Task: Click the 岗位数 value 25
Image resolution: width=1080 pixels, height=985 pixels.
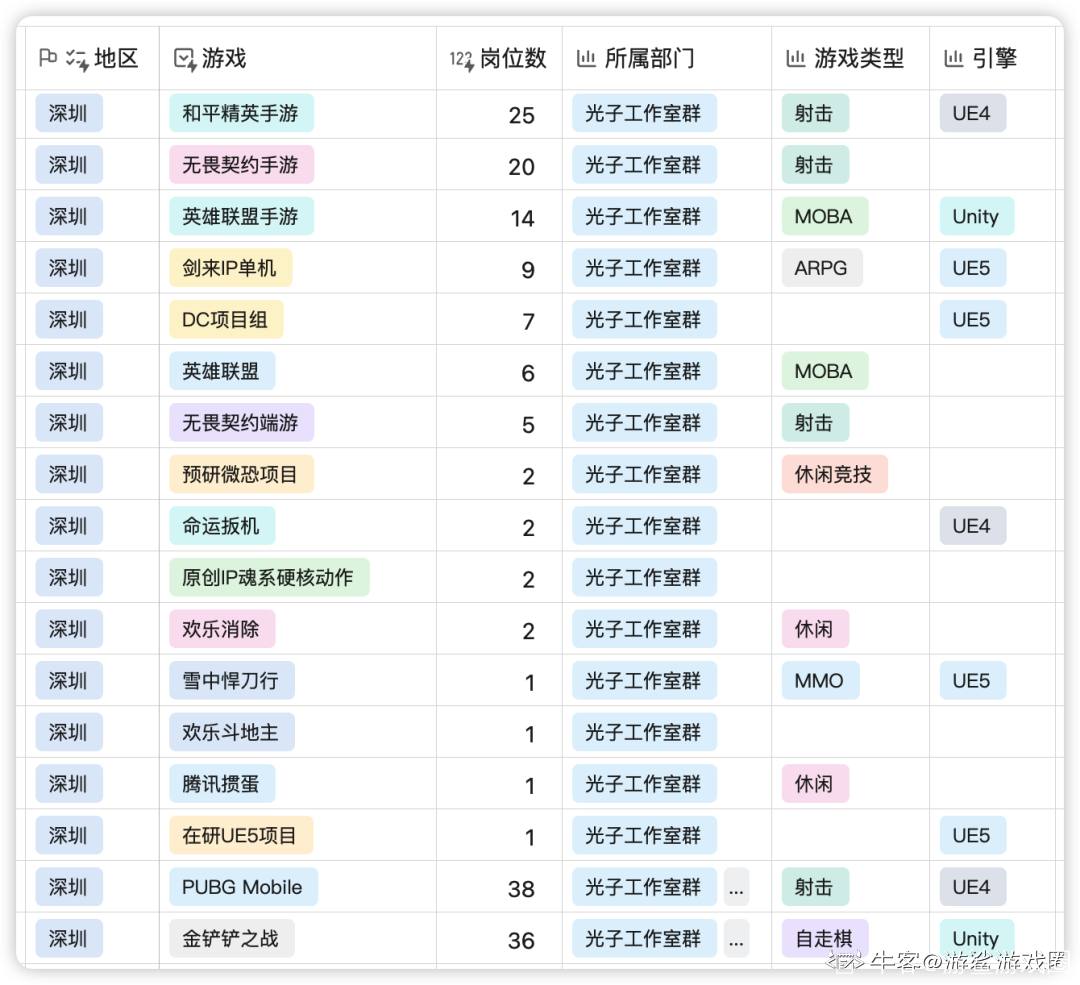Action: pos(521,115)
